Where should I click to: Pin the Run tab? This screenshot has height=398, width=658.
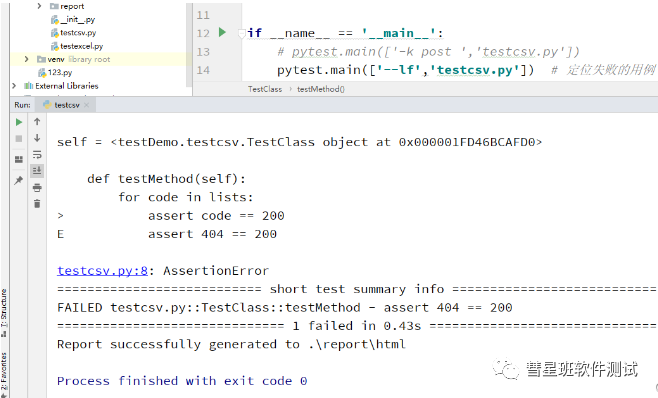point(18,181)
